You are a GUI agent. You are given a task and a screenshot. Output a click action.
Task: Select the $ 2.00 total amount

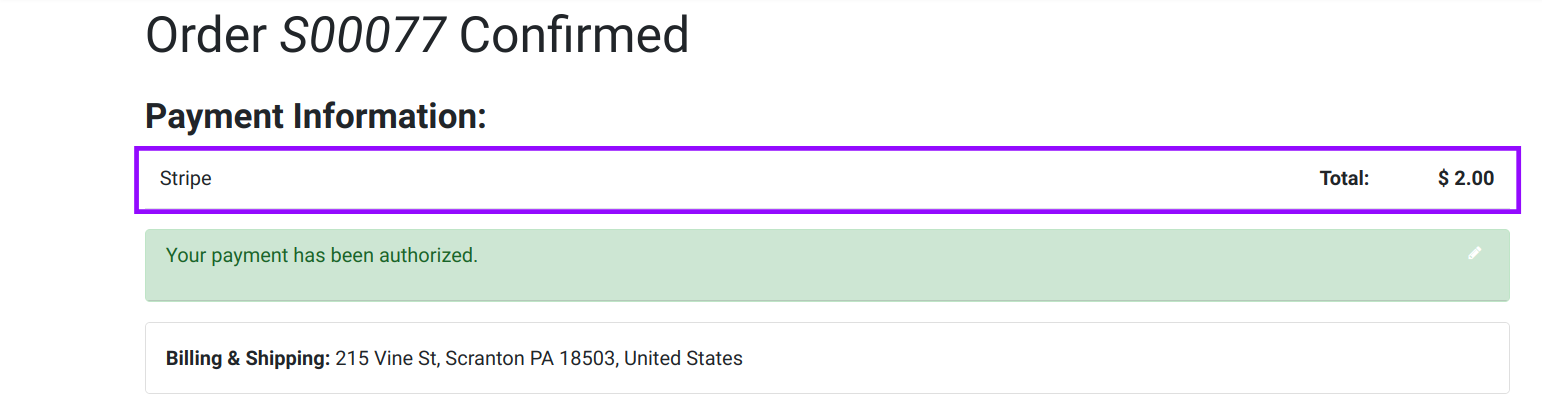click(x=1466, y=179)
